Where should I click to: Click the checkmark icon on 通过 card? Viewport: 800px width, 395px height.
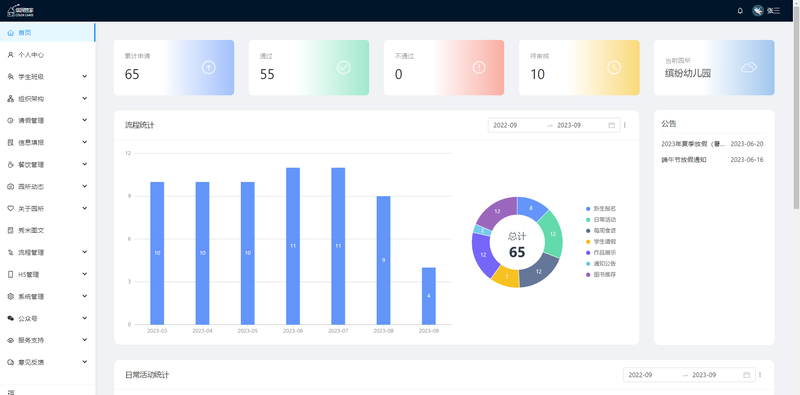pyautogui.click(x=343, y=67)
